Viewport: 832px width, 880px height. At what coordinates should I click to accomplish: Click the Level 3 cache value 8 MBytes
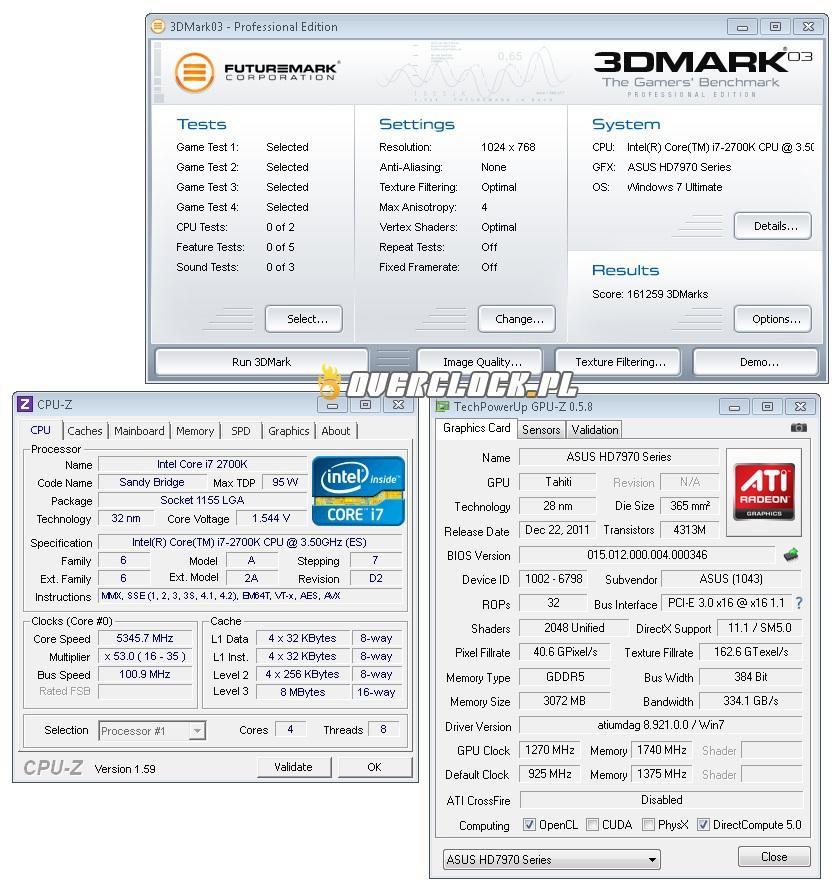coord(303,692)
